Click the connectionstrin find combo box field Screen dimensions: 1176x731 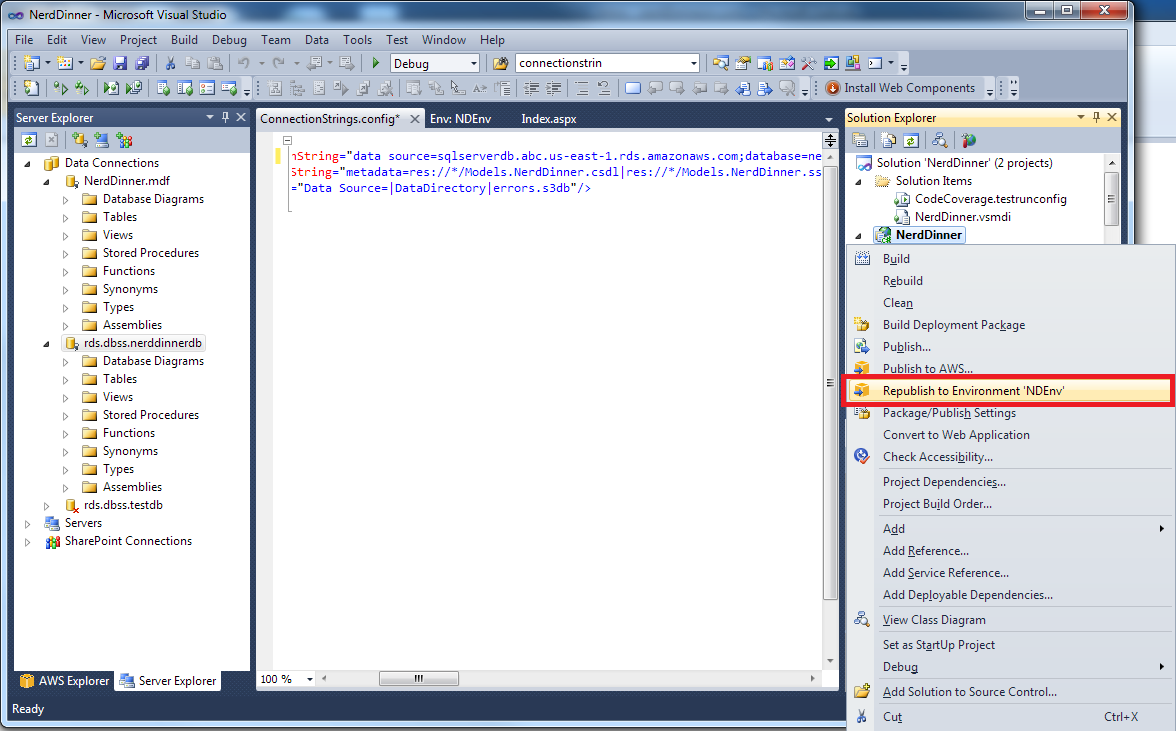[x=600, y=63]
